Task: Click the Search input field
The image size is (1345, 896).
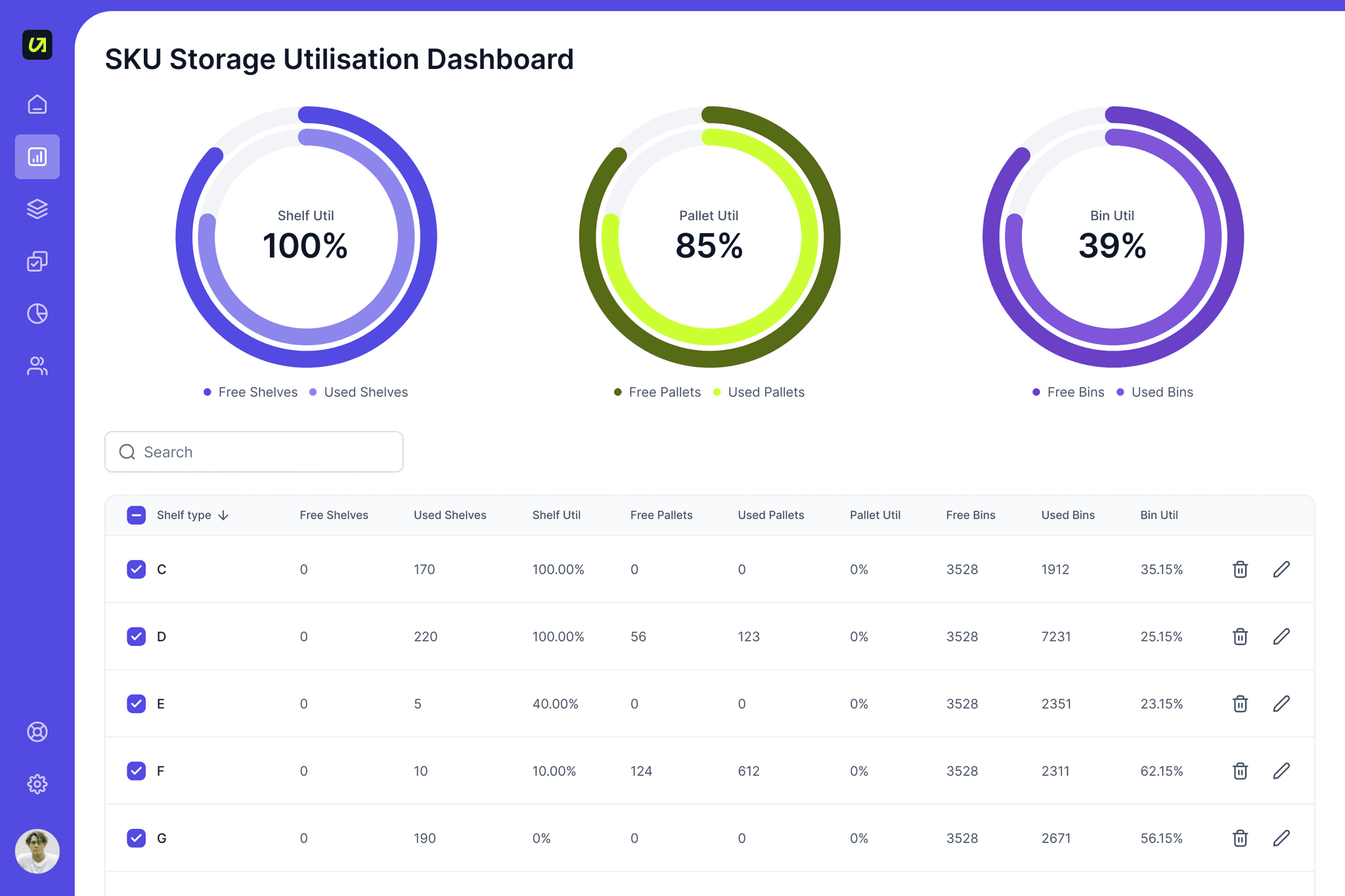Action: (x=263, y=452)
